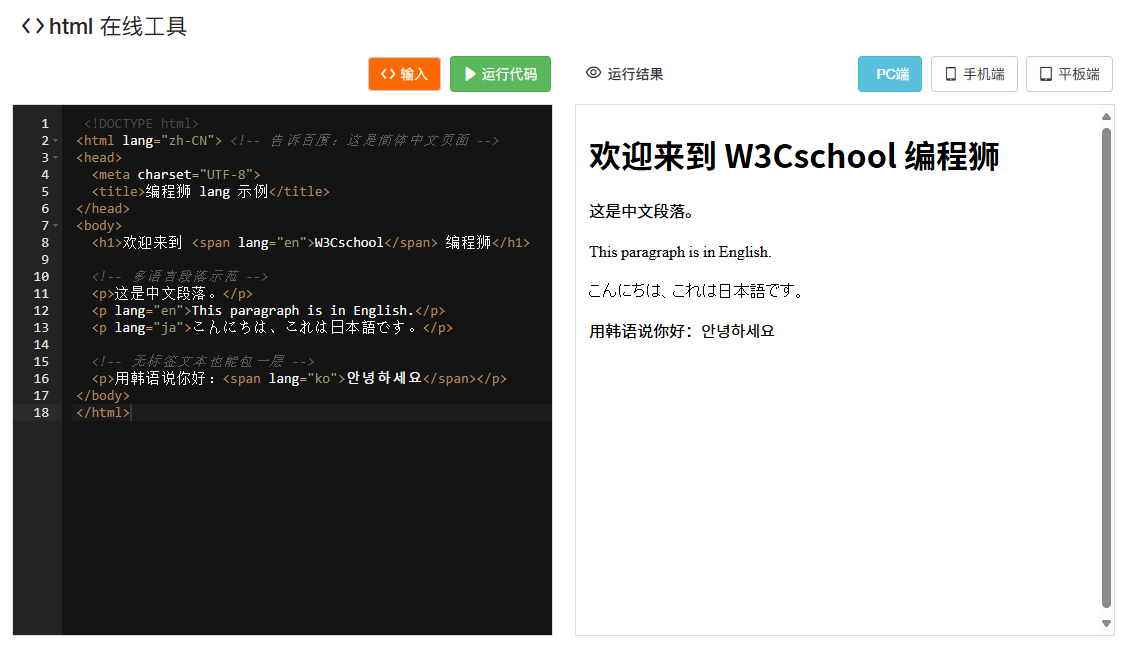The height and width of the screenshot is (659, 1129).
Task: Place cursor on DOCTYPE line in editor
Action: click(141, 124)
